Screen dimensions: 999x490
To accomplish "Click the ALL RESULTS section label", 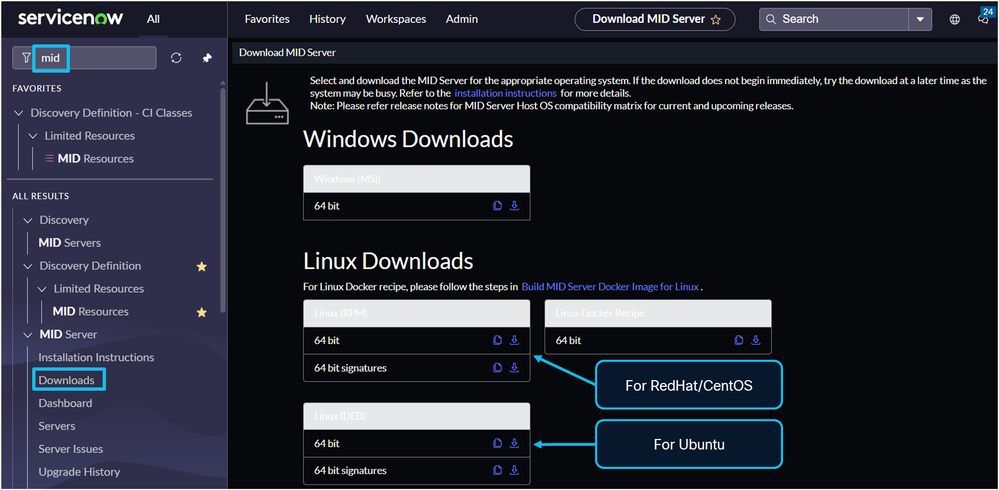I will [x=41, y=196].
